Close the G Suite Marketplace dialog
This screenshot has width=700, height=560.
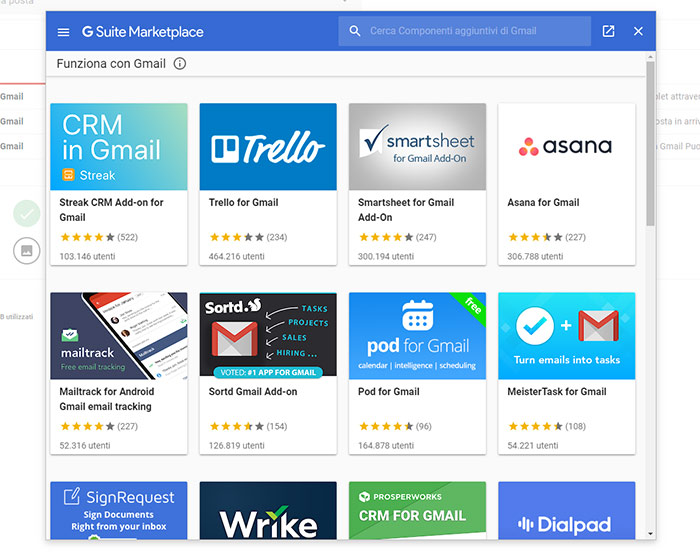pyautogui.click(x=638, y=31)
